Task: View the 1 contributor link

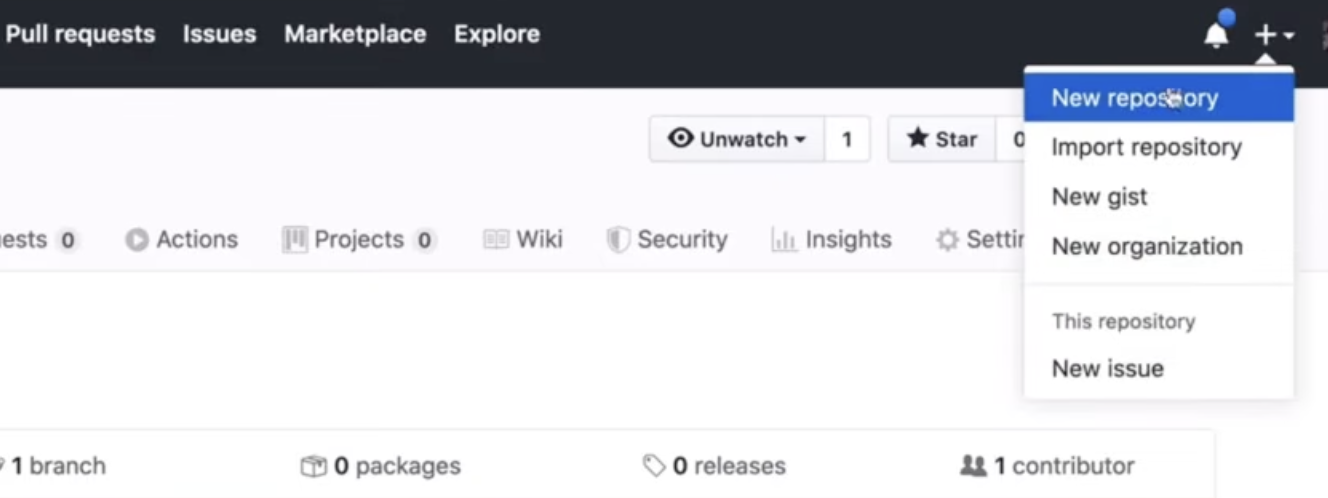Action: pyautogui.click(x=1062, y=466)
